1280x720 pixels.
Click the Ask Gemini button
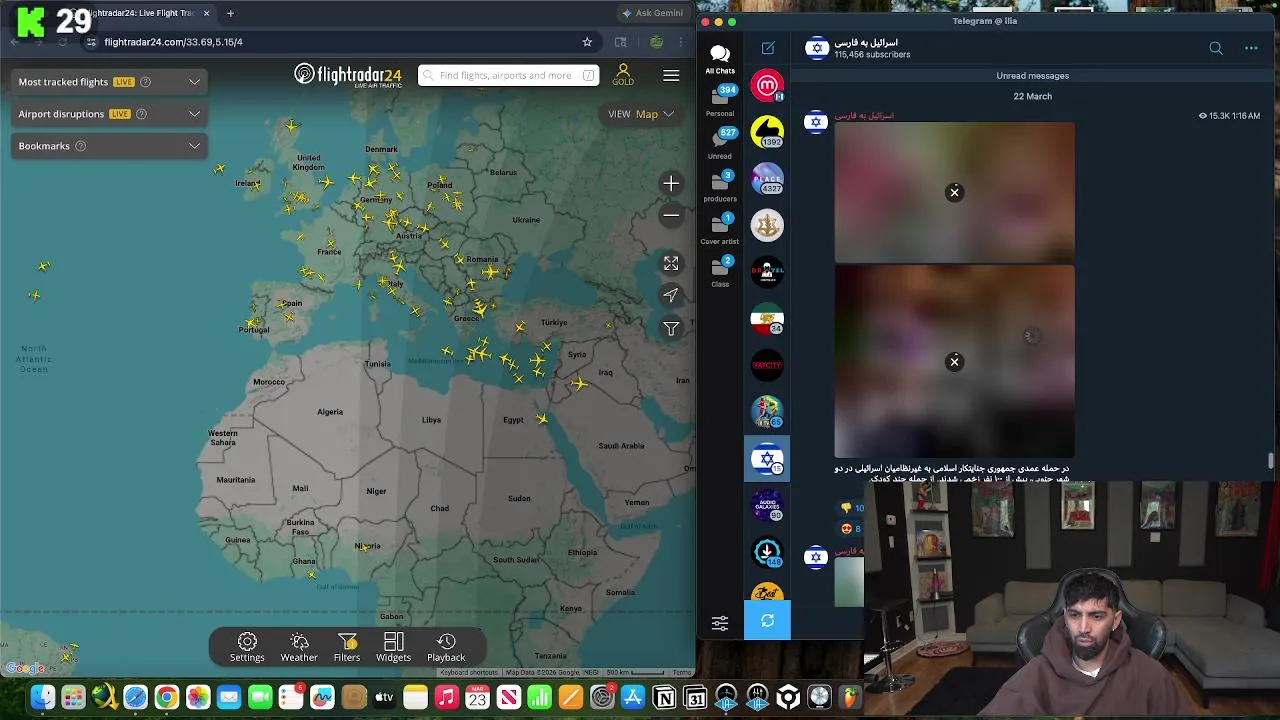click(653, 13)
